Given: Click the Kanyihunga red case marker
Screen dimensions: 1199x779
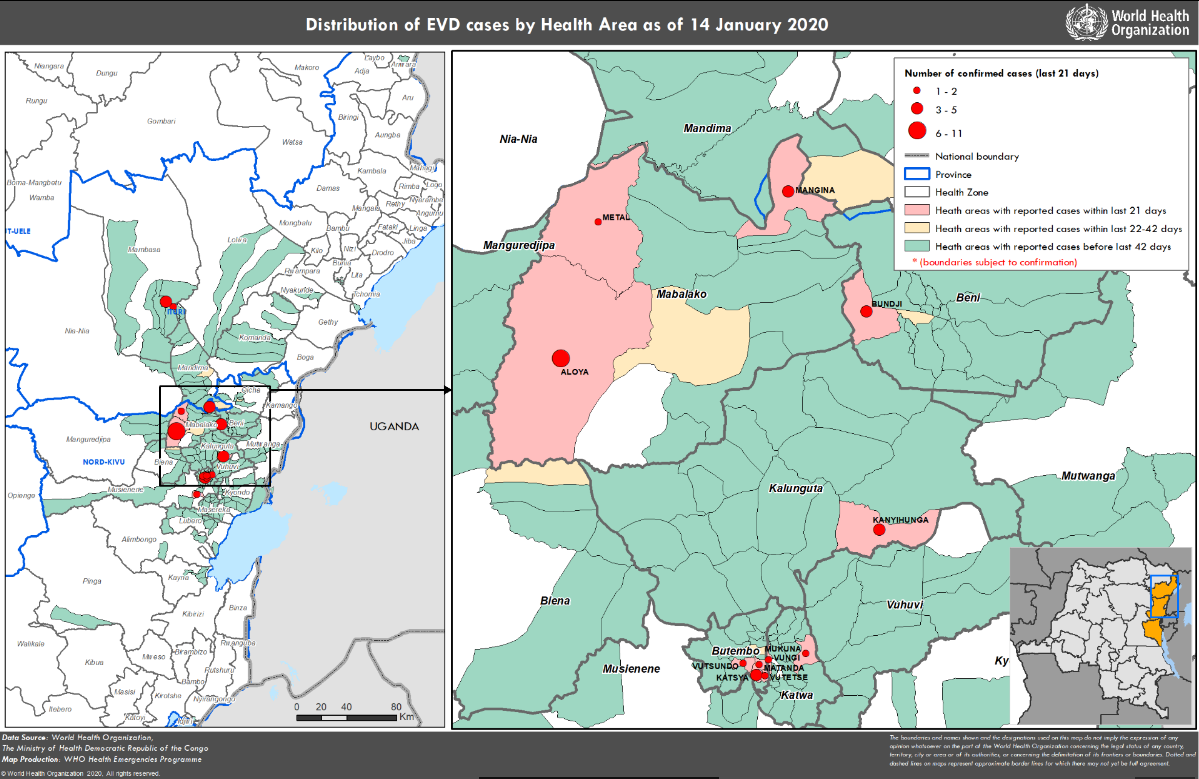Looking at the screenshot, I should coord(878,530).
